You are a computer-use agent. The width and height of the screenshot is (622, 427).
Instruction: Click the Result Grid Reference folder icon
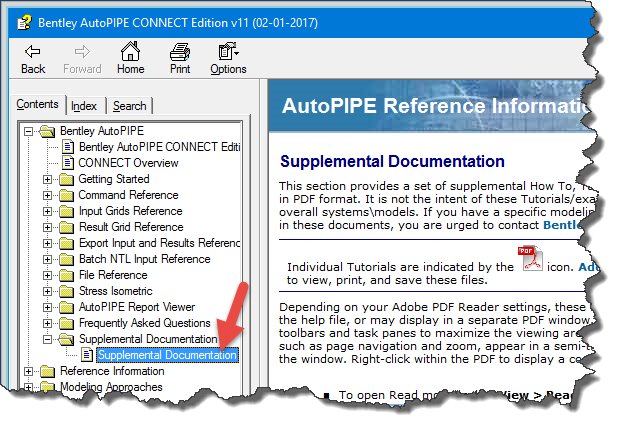click(66, 227)
